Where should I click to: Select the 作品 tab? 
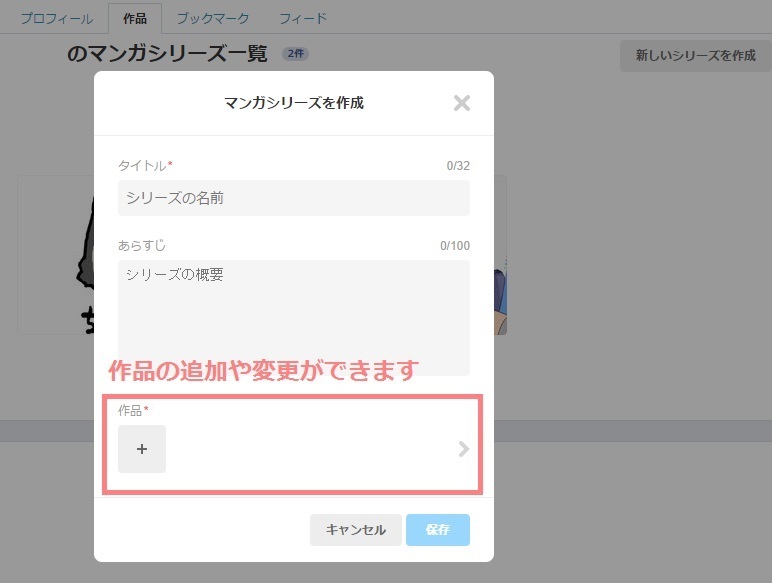tap(134, 18)
